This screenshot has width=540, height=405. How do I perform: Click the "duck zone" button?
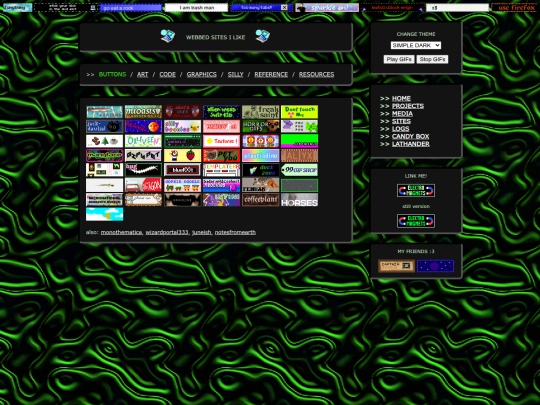click(260, 170)
